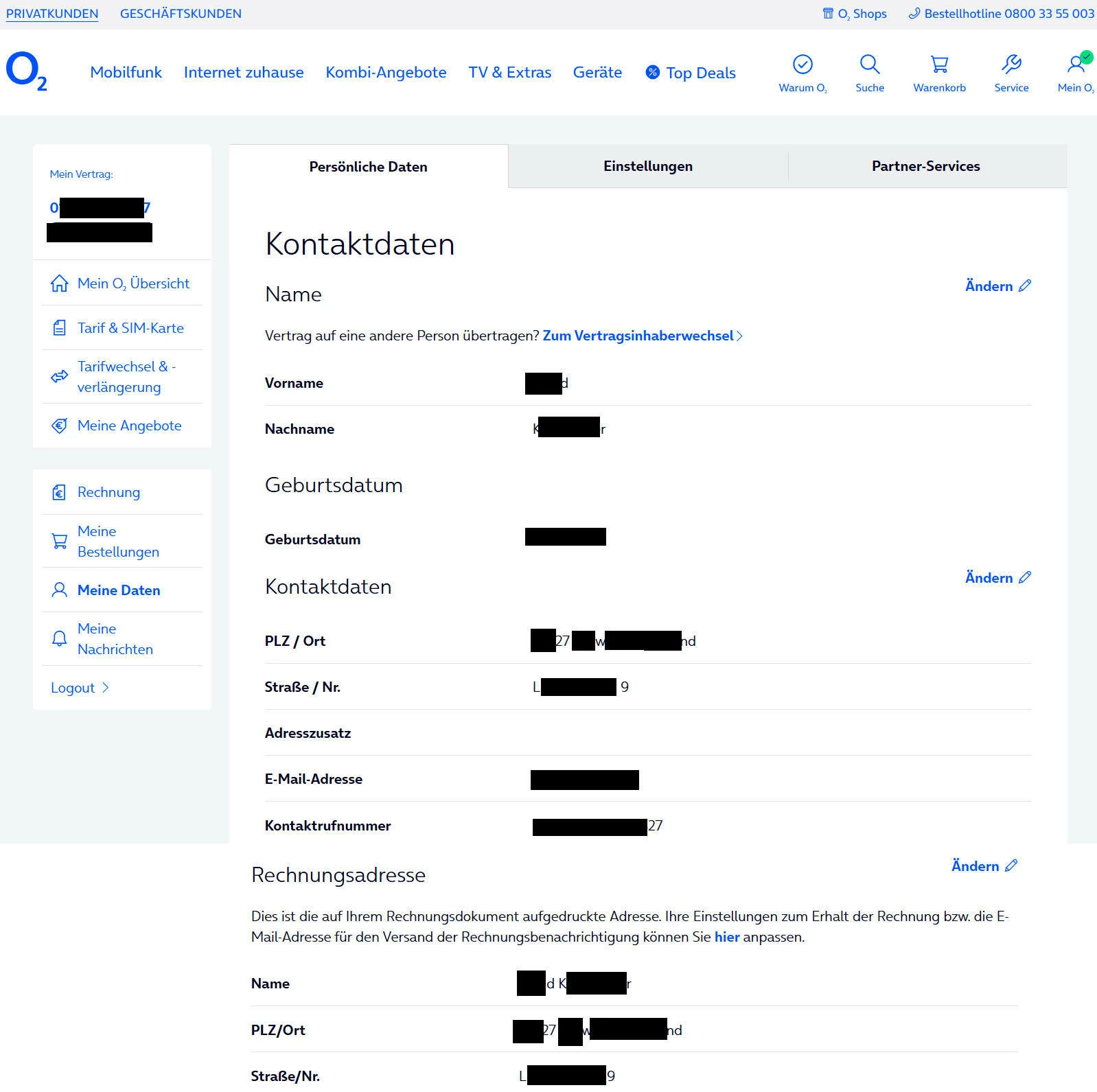Click the Top Deals percent badge icon
1097x1092 pixels.
pyautogui.click(x=653, y=72)
